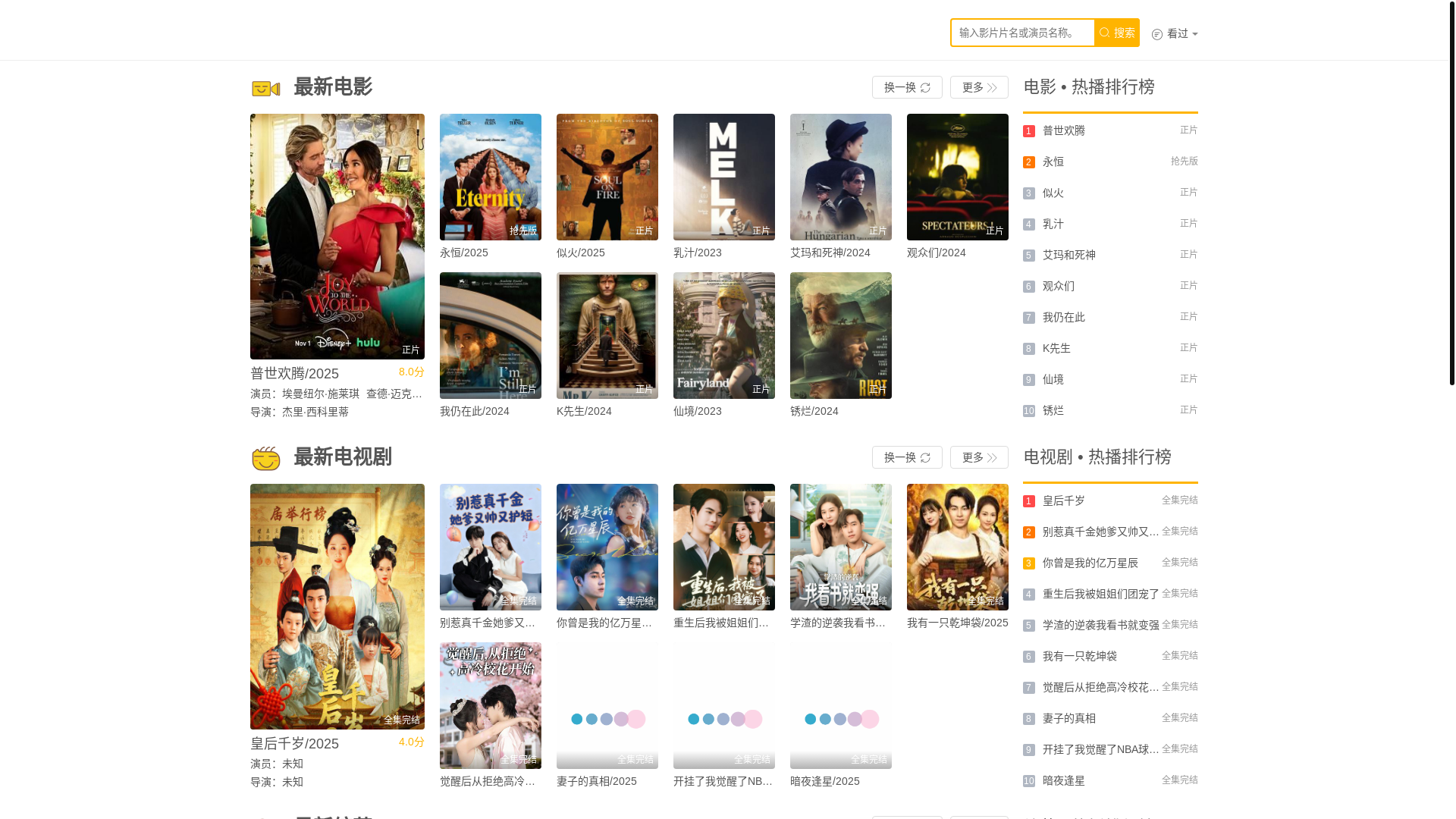Expand the 看过 watch history dropdown
The width and height of the screenshot is (1456, 819).
(1175, 33)
